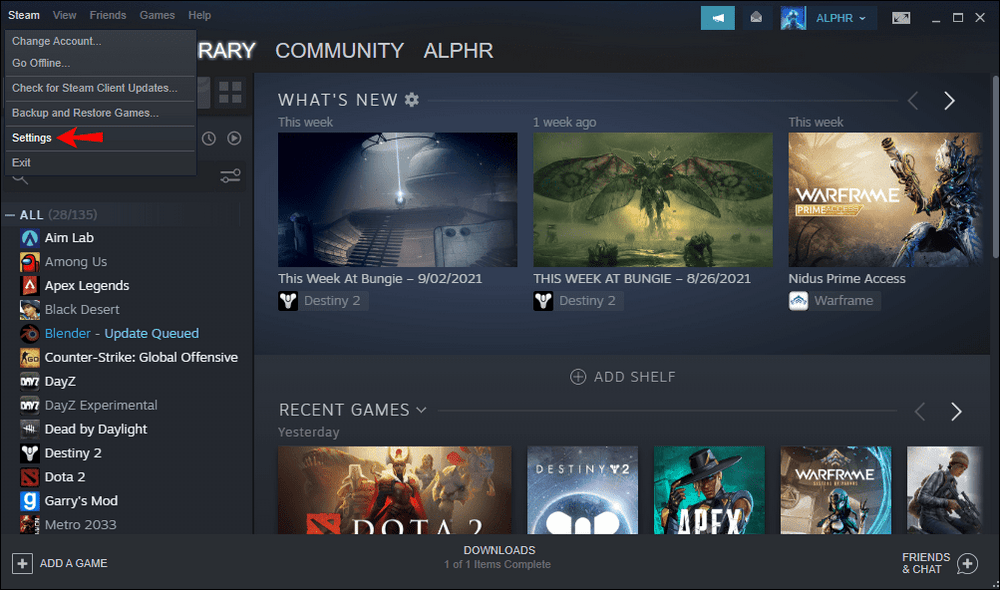Click the Add Shelf button

(x=623, y=377)
